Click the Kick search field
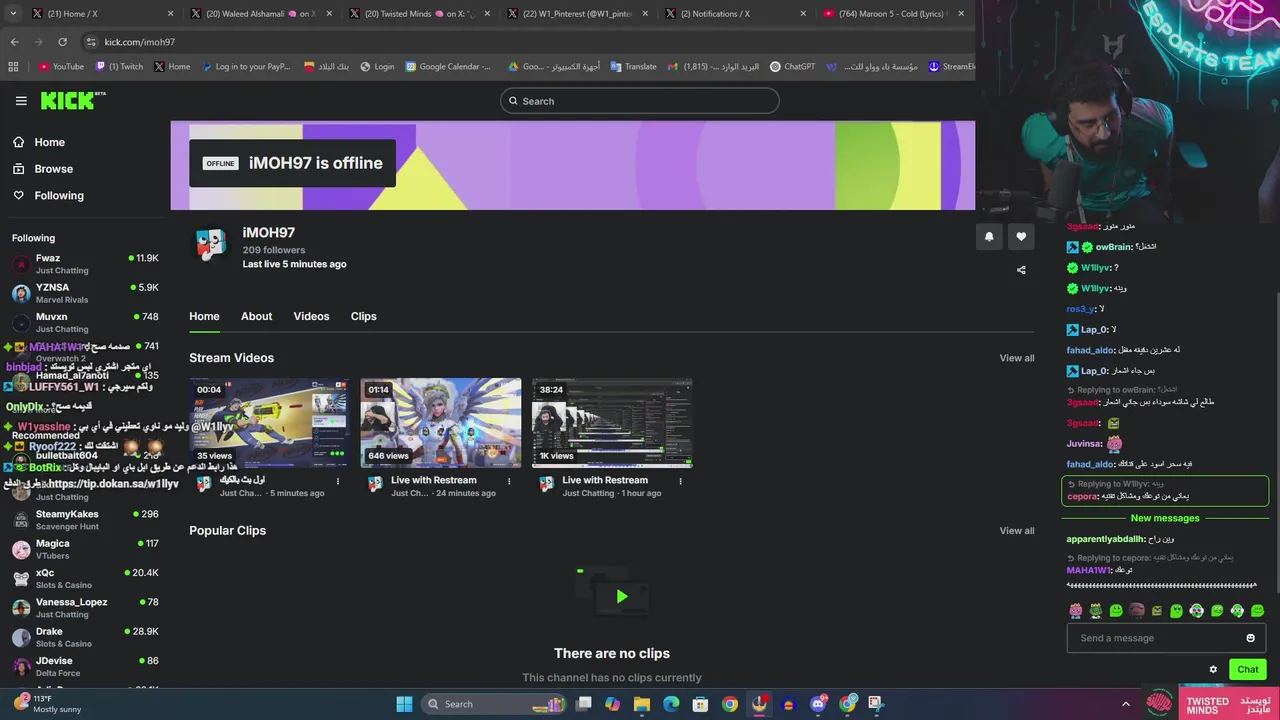This screenshot has width=1280, height=720. 639,101
